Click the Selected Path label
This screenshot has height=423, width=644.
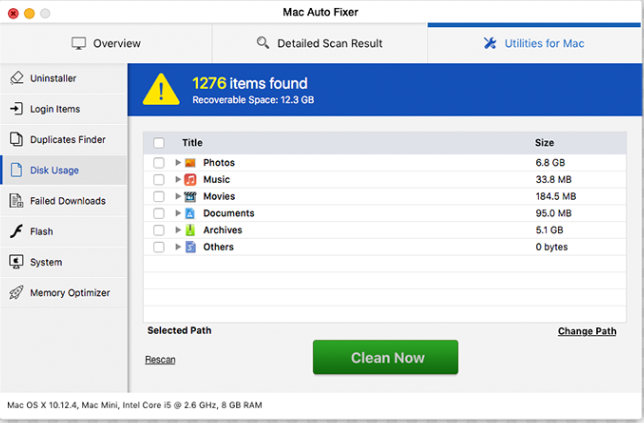(179, 330)
